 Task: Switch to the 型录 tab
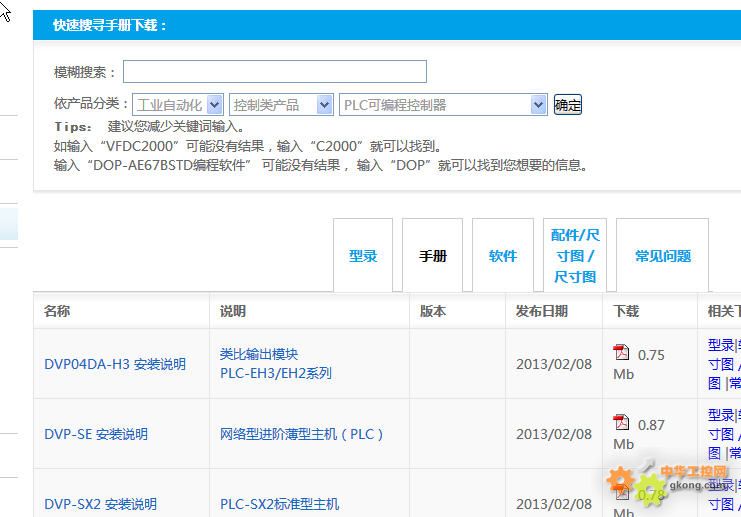click(363, 256)
